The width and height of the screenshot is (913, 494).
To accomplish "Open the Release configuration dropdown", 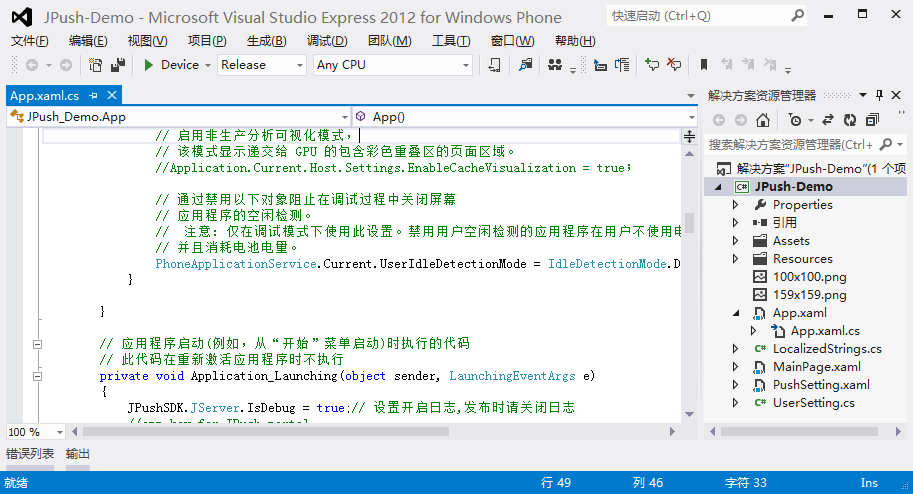I will (300, 65).
